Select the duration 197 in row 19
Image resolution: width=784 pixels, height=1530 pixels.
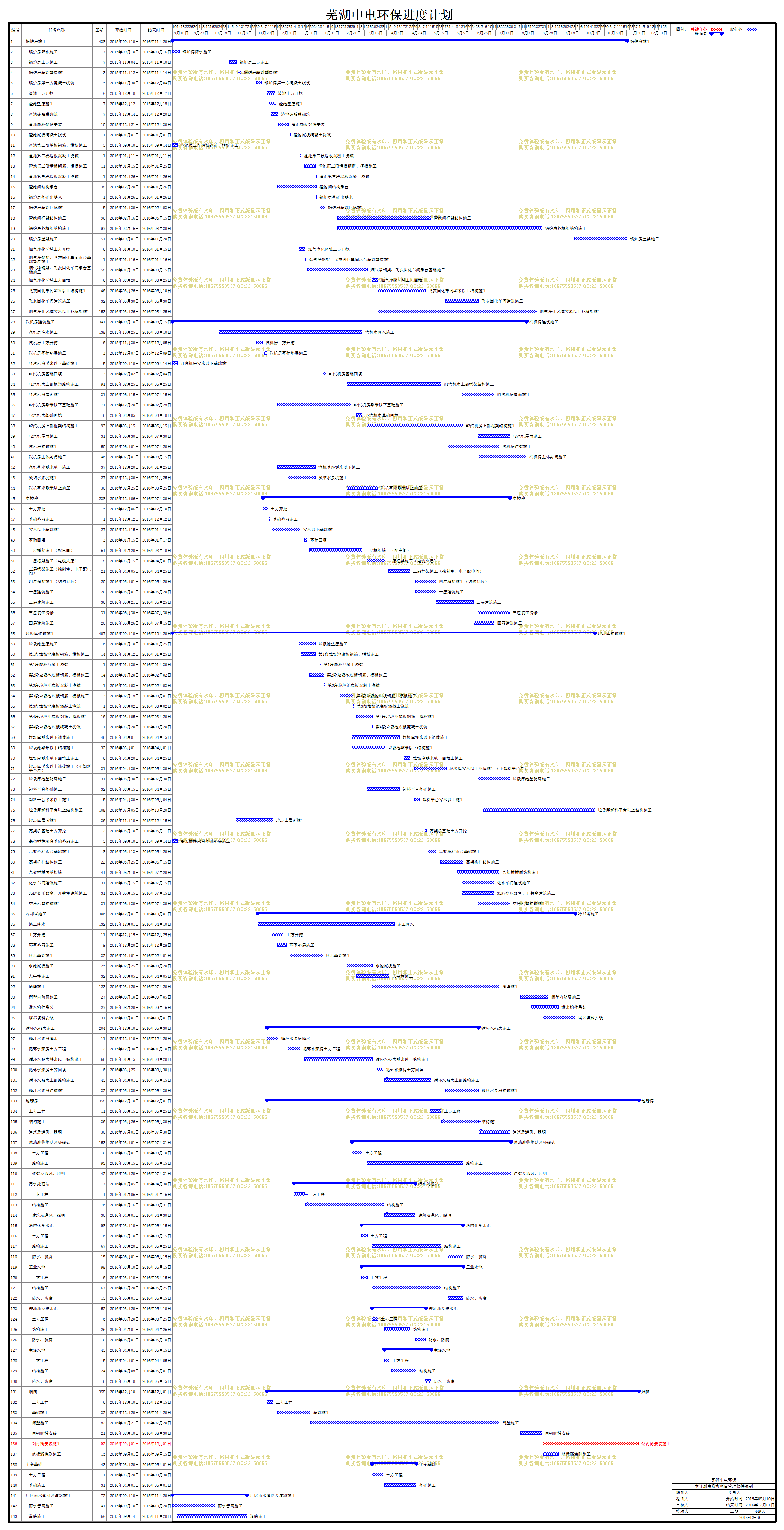pyautogui.click(x=101, y=229)
